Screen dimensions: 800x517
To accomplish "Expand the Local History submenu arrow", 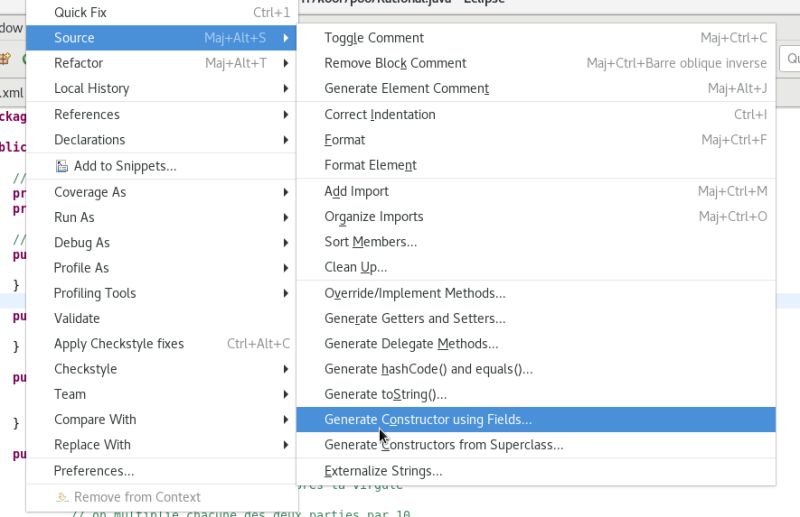I will click(x=286, y=89).
